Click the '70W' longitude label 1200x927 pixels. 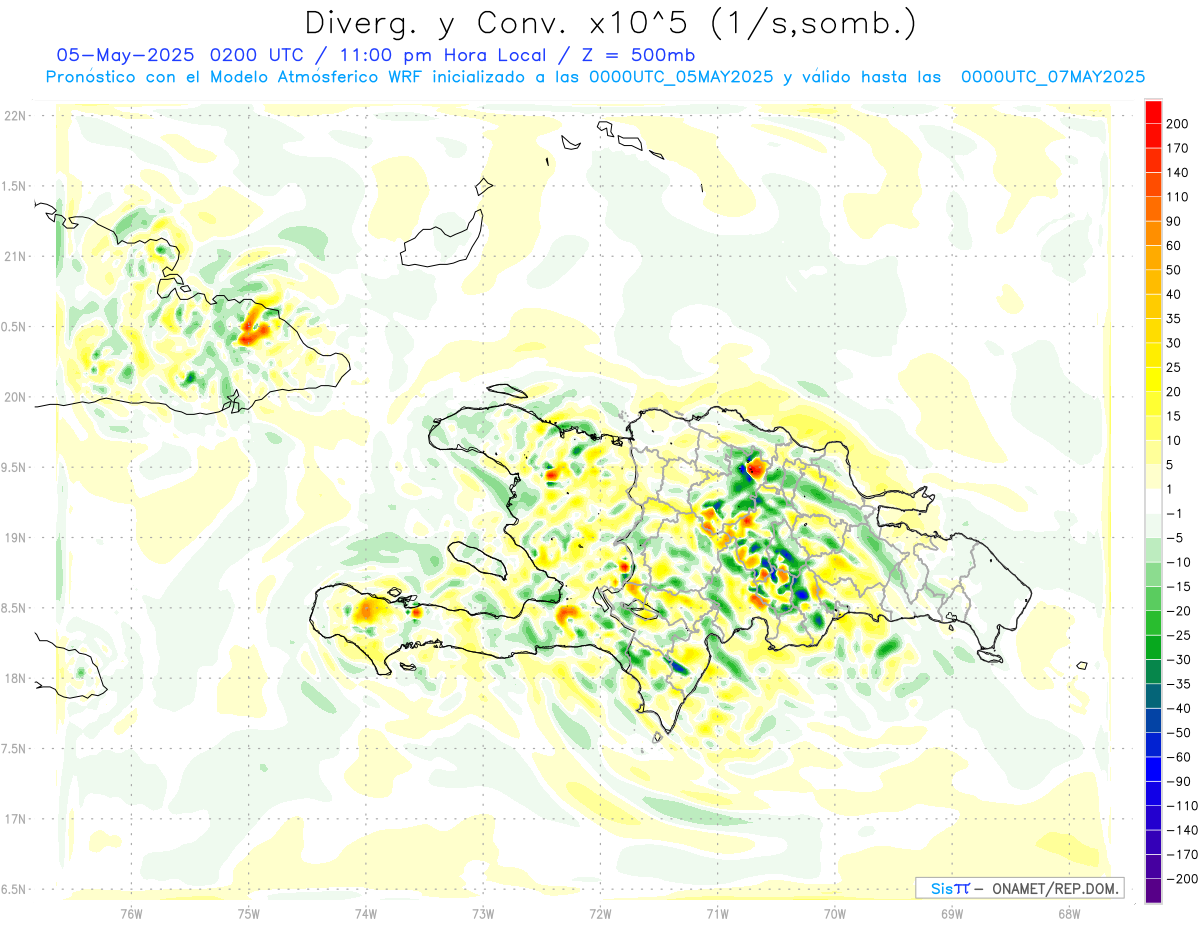(834, 913)
